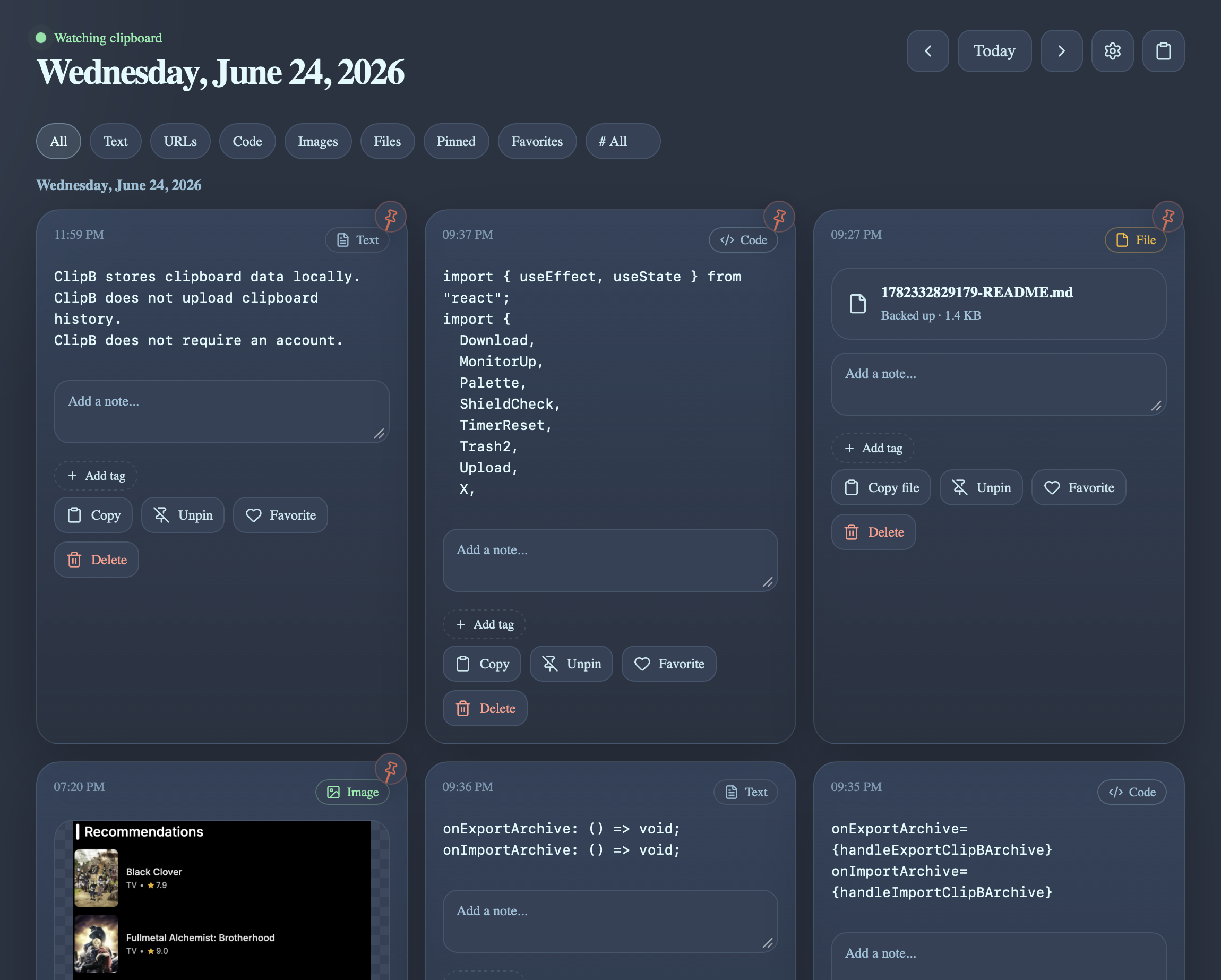
Task: Show Pinned entries only
Action: pyautogui.click(x=456, y=141)
